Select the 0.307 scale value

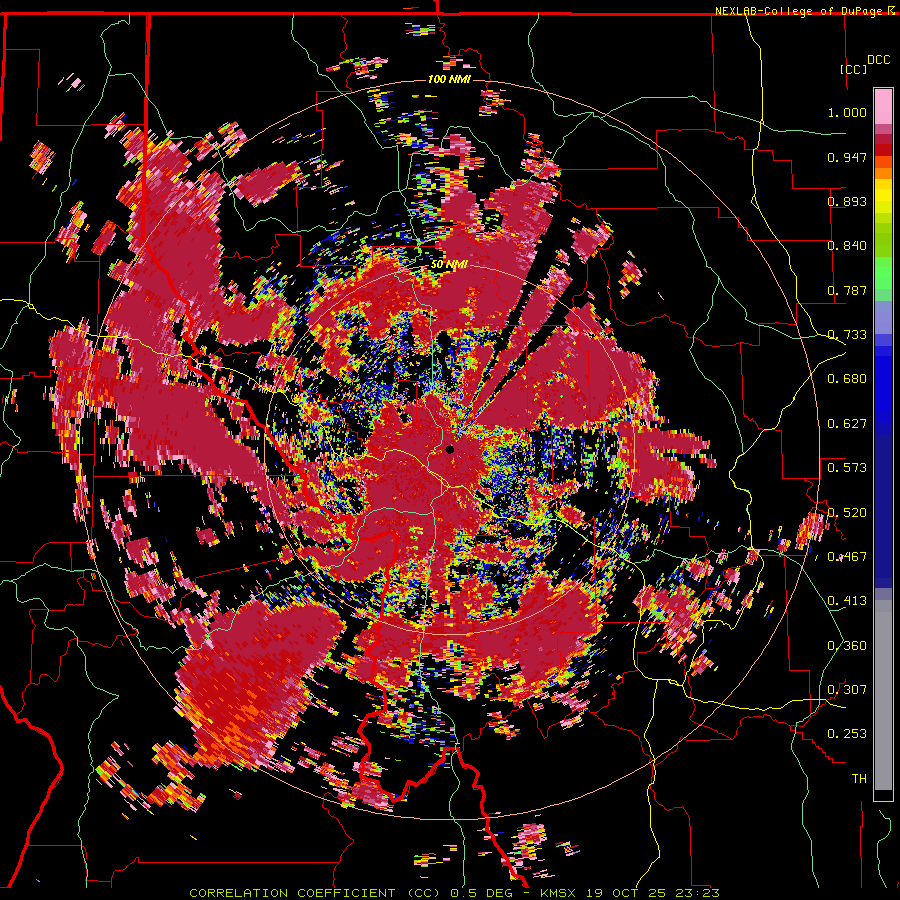[847, 689]
